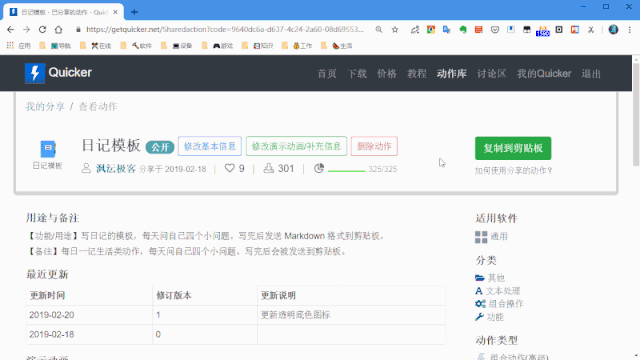
Task: Click the pie chart stats icon
Action: tap(319, 168)
